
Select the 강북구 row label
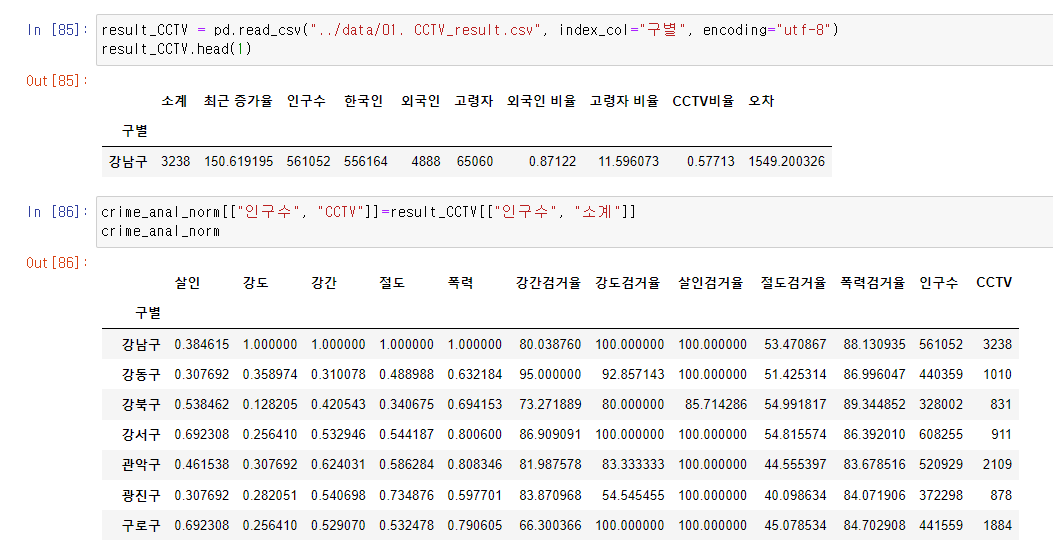coord(141,404)
